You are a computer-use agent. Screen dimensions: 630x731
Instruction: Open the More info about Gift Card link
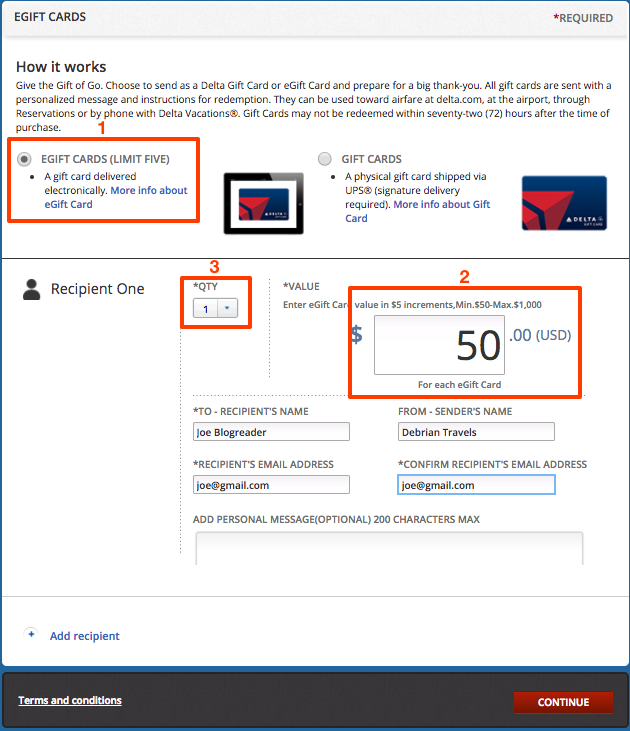tap(417, 211)
